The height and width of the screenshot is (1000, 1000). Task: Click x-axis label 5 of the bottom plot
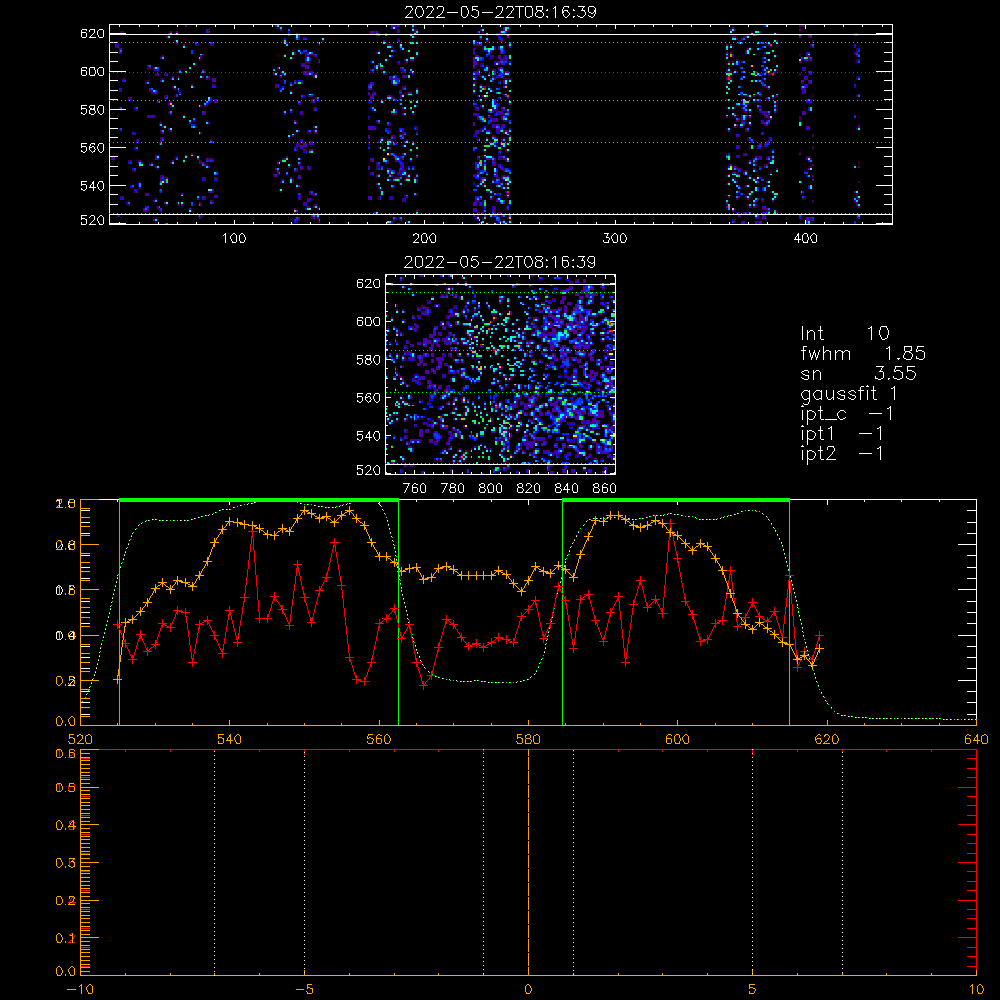point(753,990)
